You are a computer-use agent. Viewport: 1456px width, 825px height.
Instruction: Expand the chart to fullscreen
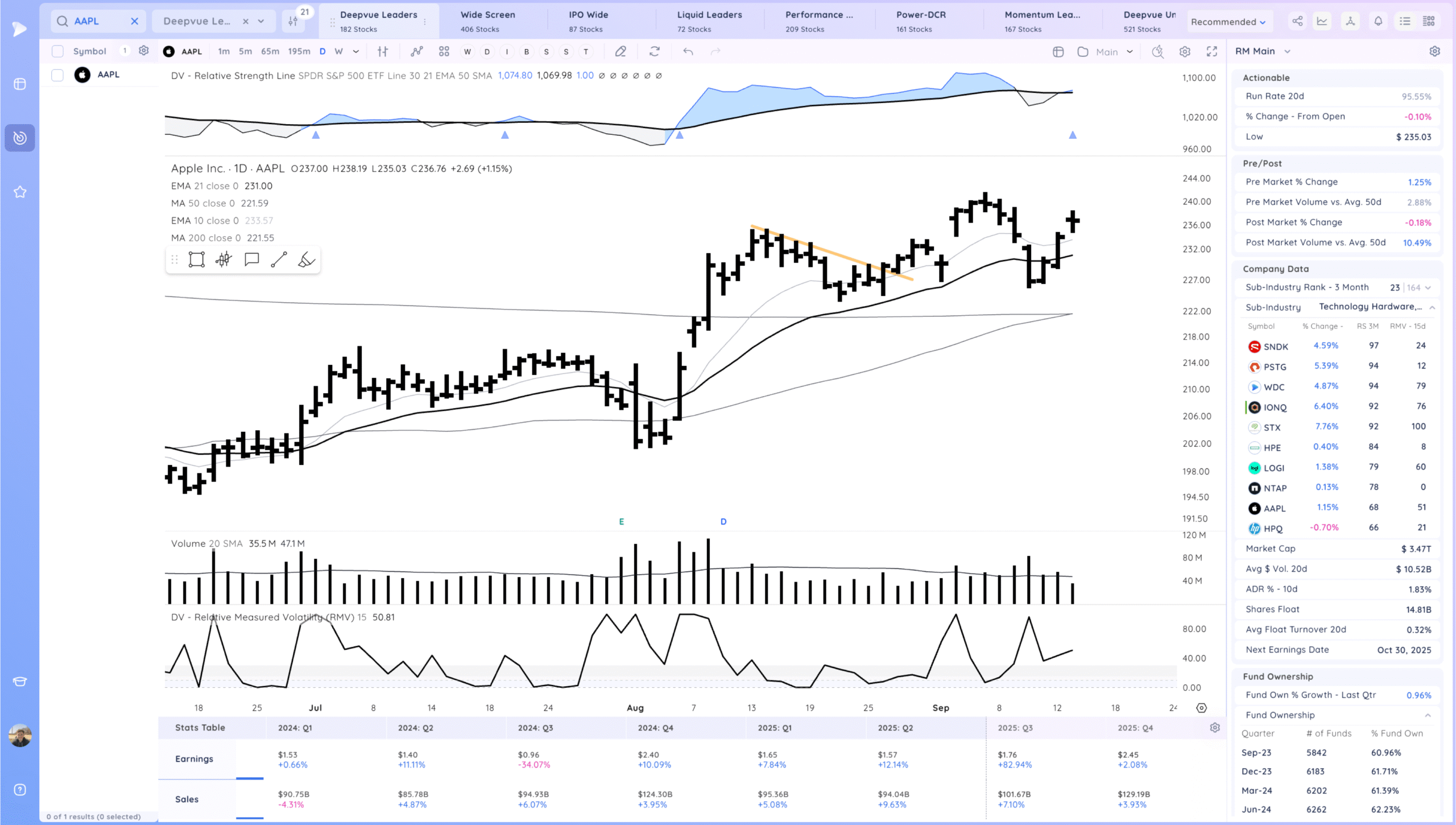[x=1212, y=52]
